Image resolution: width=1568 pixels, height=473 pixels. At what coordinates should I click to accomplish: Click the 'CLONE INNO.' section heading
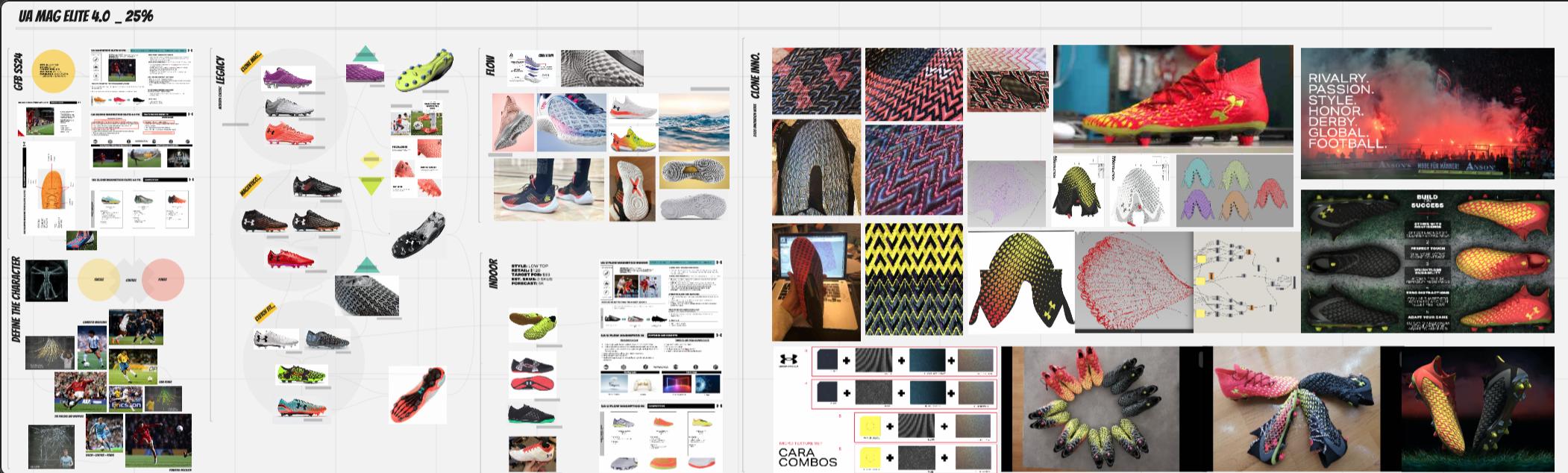click(x=755, y=75)
